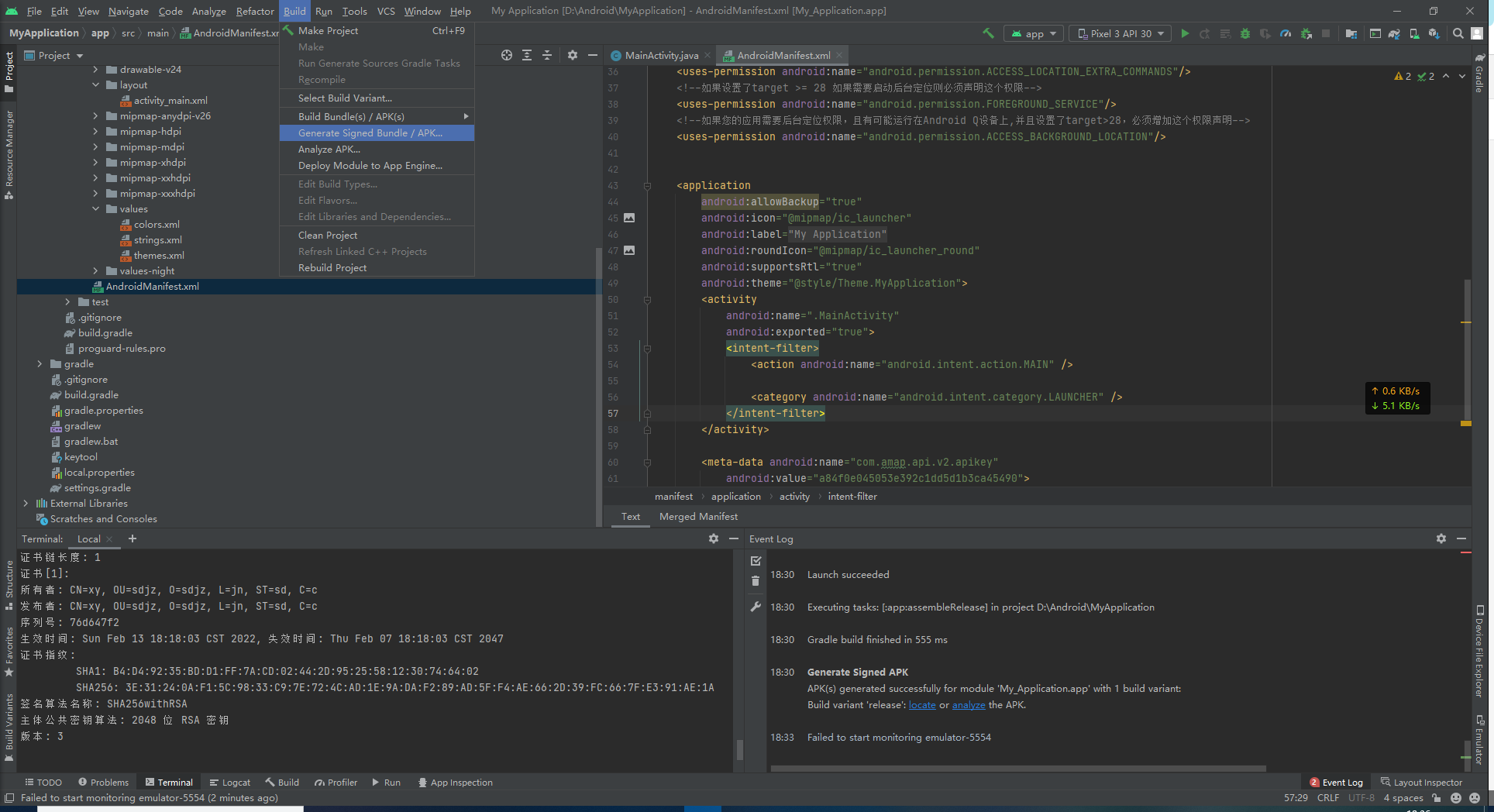Viewport: 1494px width, 812px height.
Task: Toggle the Favorites side panel
Action: 9,651
